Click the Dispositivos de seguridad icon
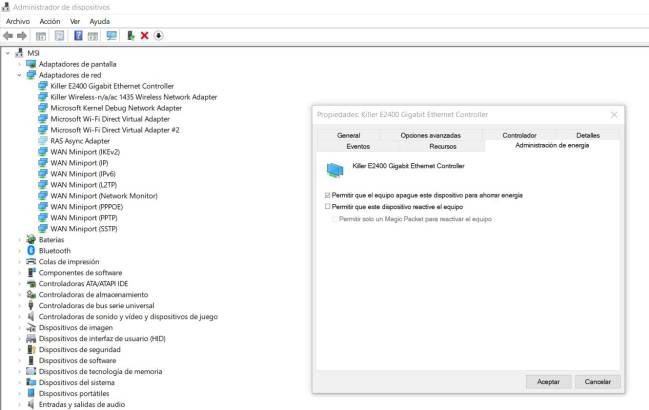This screenshot has width=649, height=410. (31, 349)
